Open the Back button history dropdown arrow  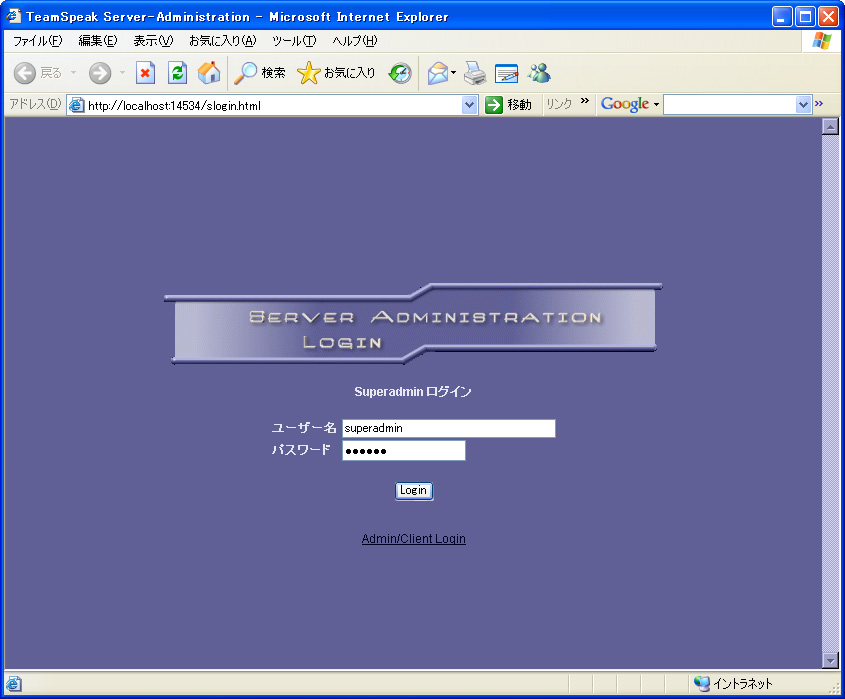tap(73, 73)
